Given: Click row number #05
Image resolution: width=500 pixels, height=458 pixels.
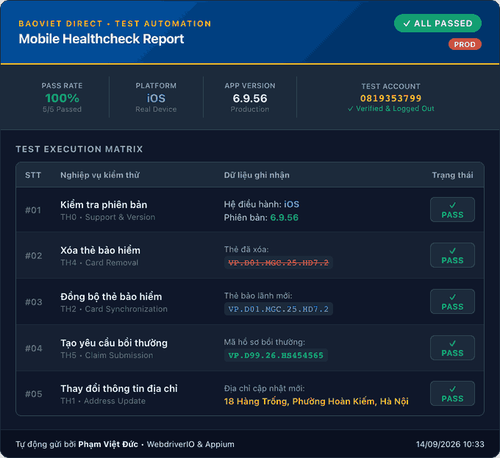Looking at the screenshot, I should pos(34,394).
